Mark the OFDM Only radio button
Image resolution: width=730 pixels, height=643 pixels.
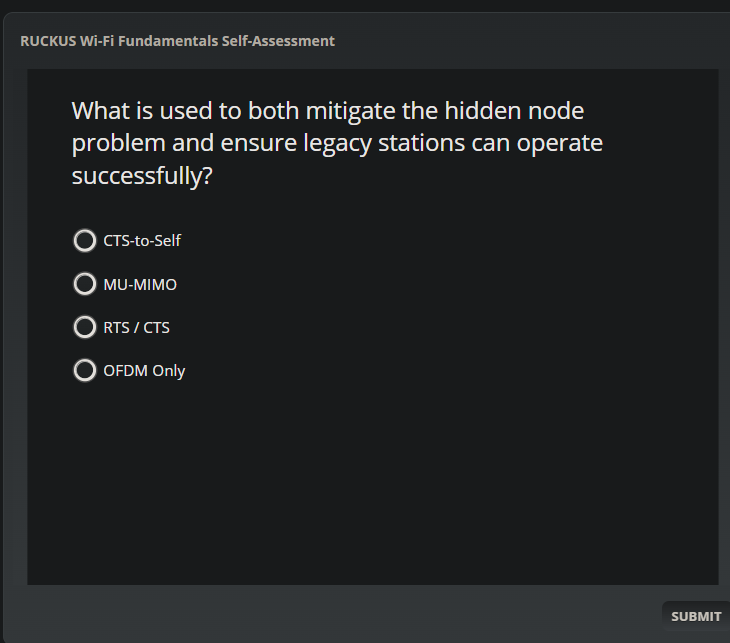point(85,370)
